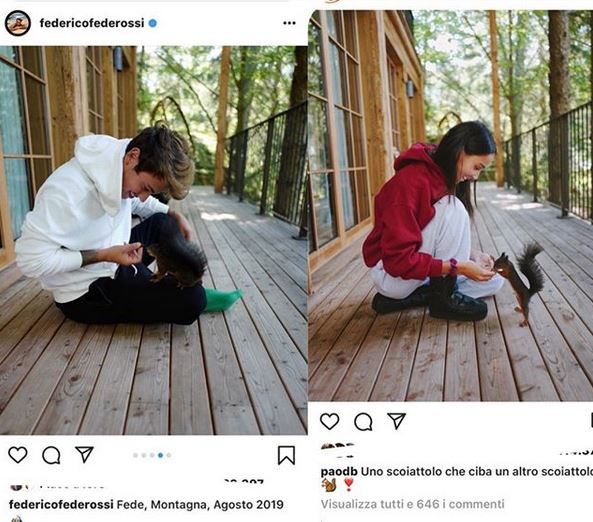Screen dimensions: 593x522
Task: Select the active carousel dot indicator
Action: (x=160, y=455)
